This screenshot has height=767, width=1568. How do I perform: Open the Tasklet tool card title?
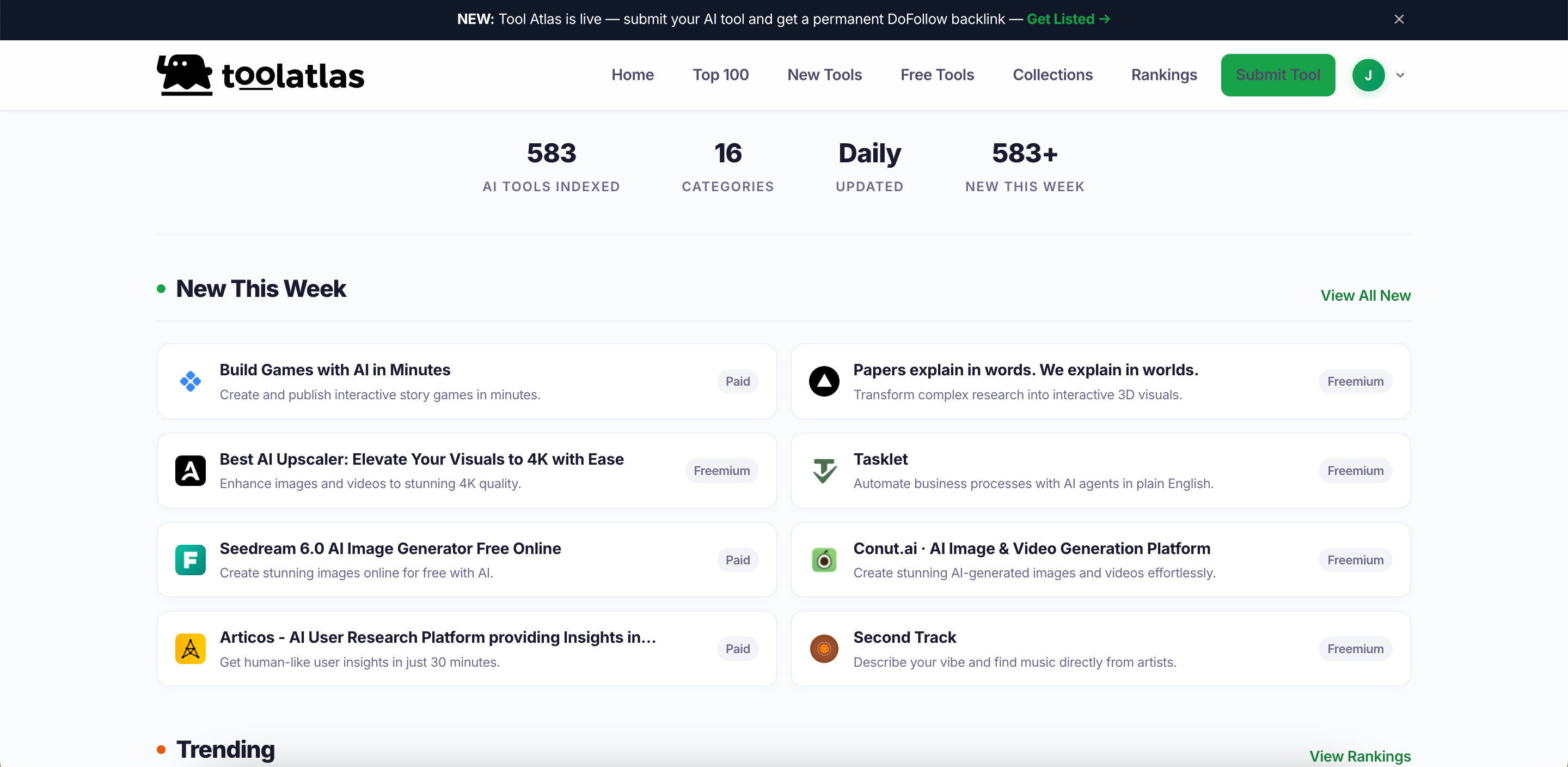coord(880,459)
